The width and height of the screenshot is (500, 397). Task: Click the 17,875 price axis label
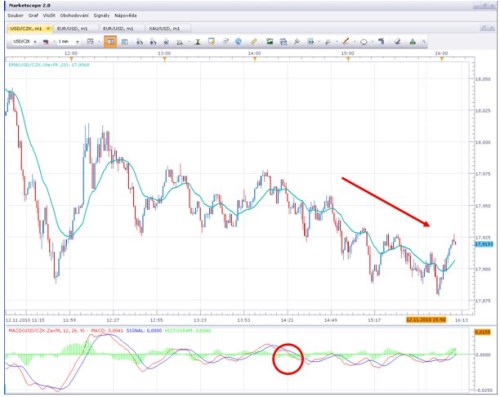(483, 300)
